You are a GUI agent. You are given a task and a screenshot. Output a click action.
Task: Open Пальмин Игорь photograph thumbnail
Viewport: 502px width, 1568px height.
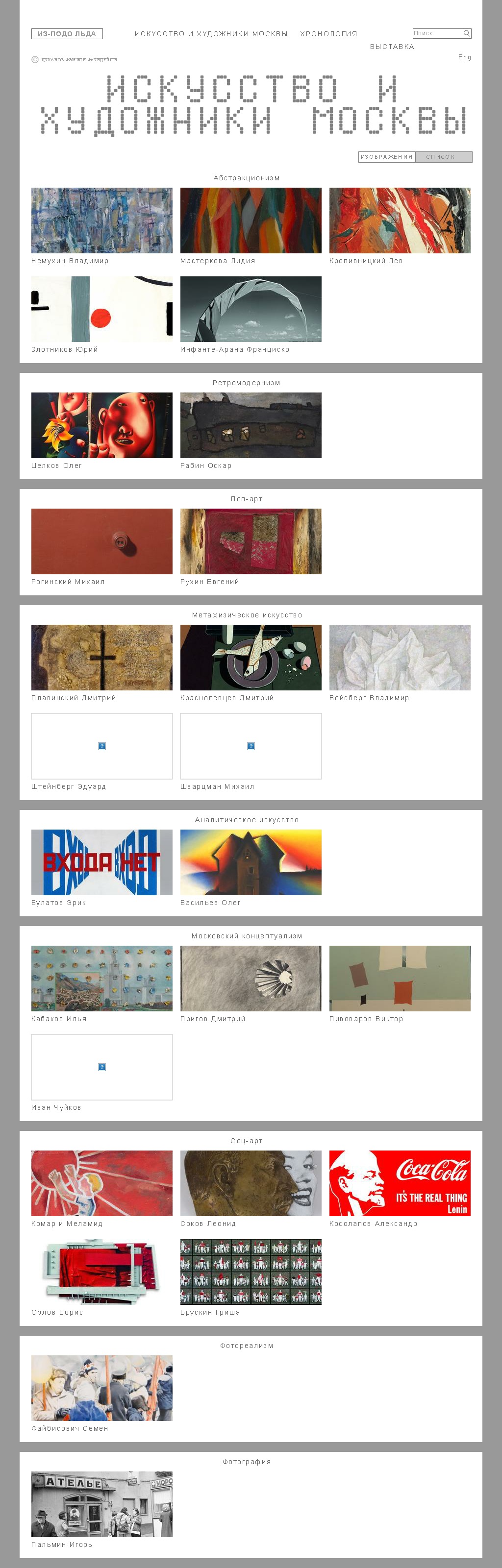click(x=102, y=1504)
